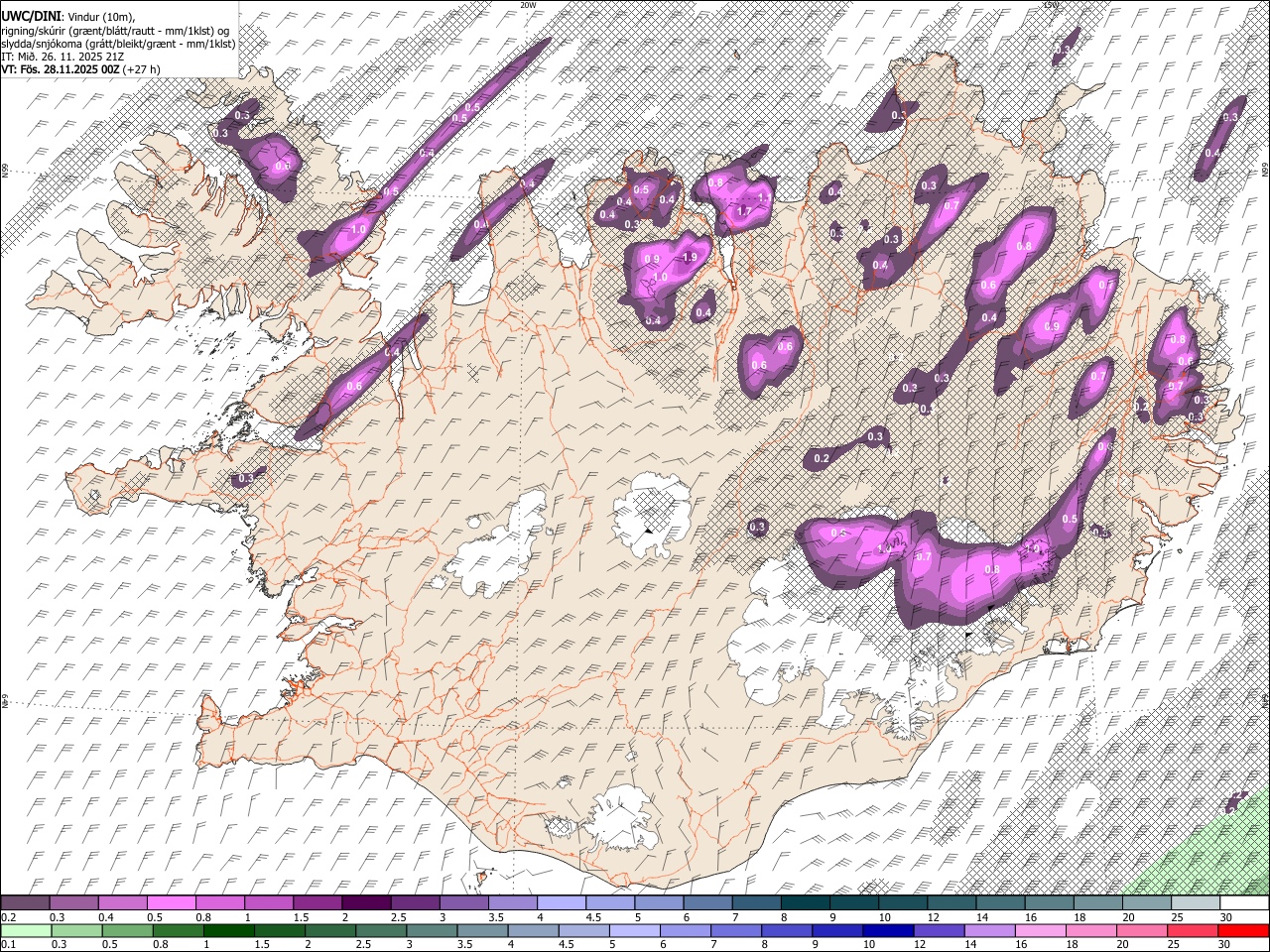Click the 15W longitude label at top

point(1052,5)
